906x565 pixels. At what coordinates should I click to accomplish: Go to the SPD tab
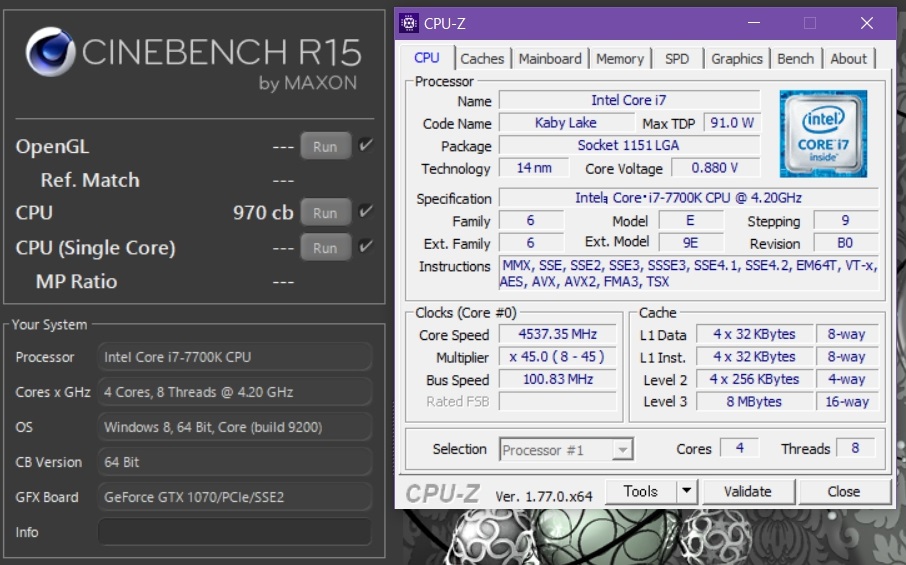click(x=677, y=59)
